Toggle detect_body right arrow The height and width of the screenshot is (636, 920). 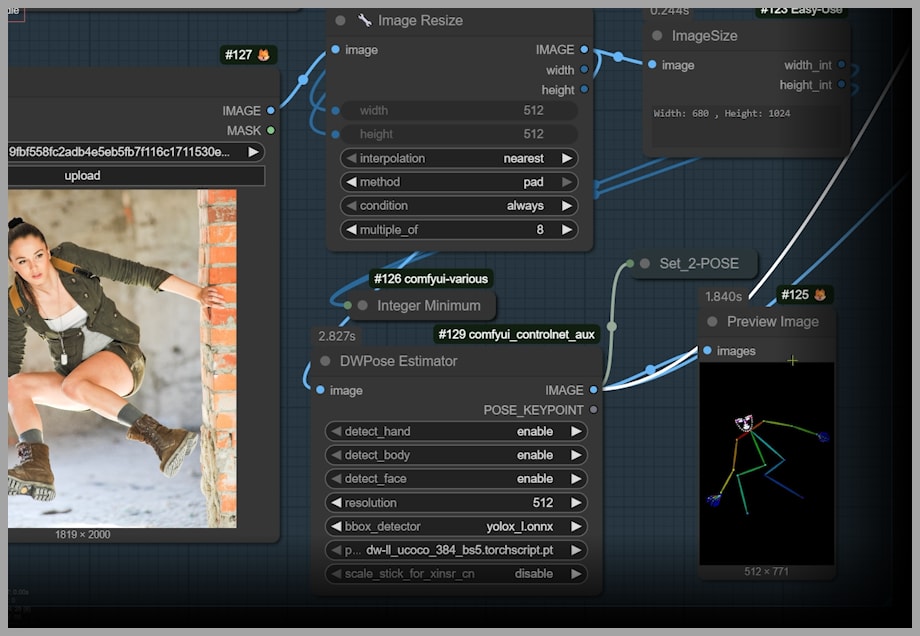575,455
